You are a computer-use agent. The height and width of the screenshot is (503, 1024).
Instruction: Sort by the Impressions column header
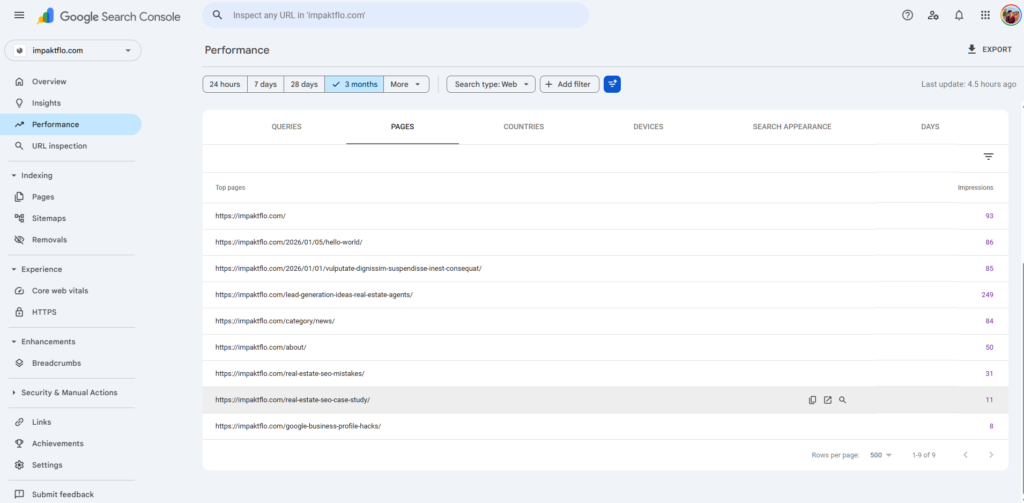[975, 187]
